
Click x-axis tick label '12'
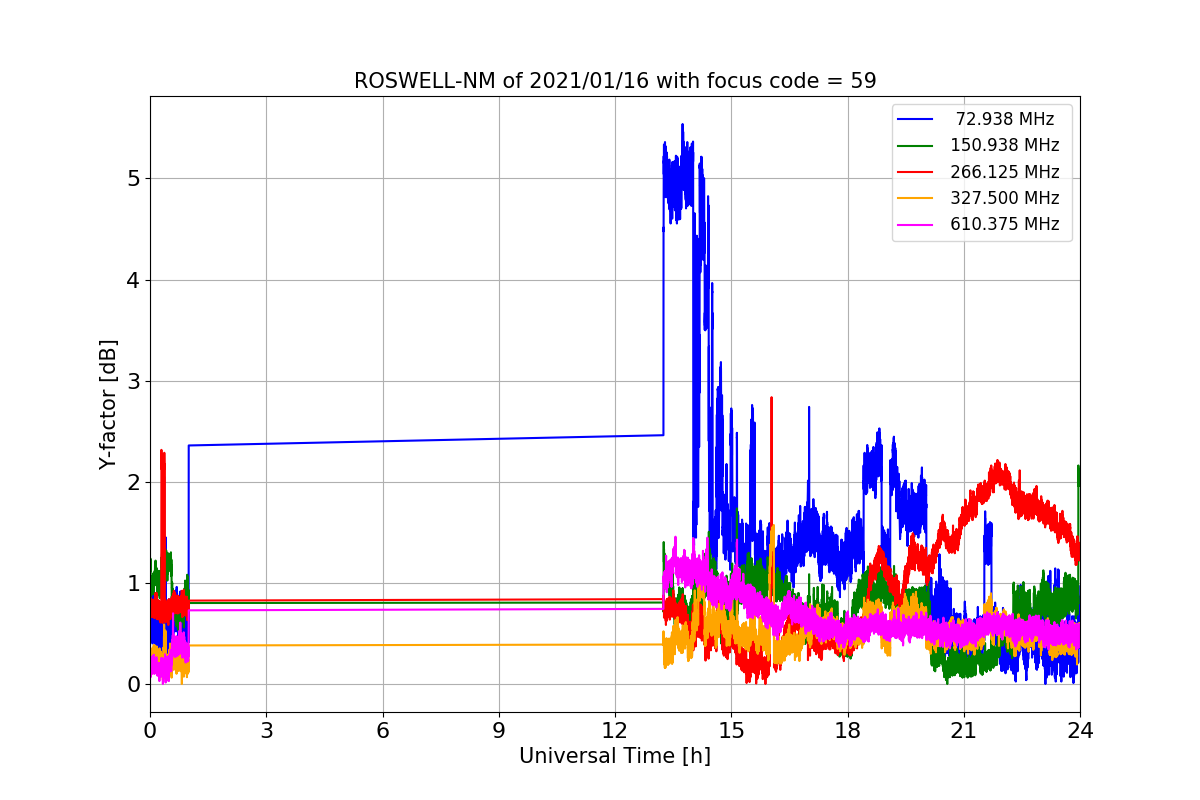[x=615, y=730]
